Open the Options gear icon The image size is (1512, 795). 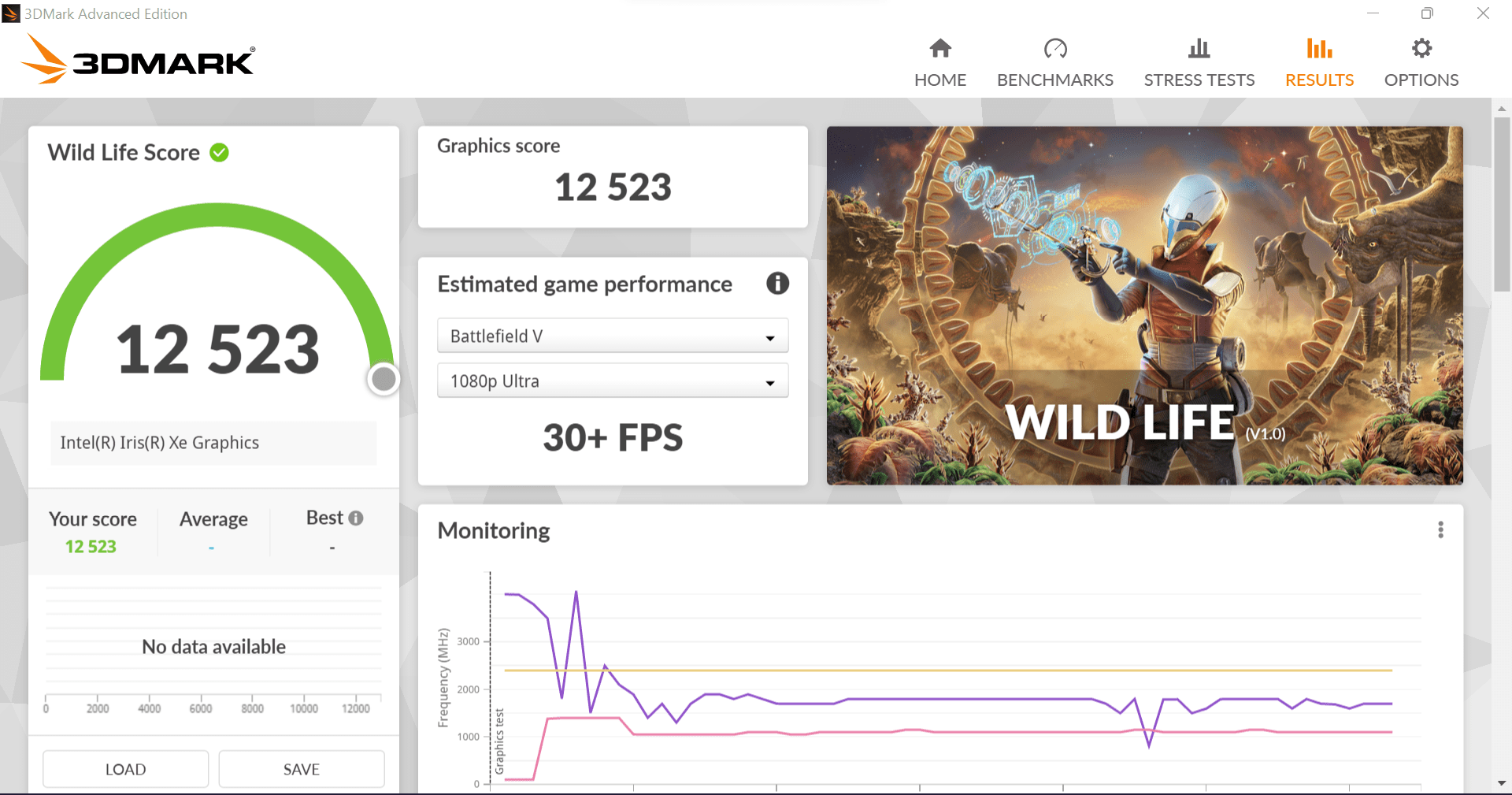(1421, 49)
